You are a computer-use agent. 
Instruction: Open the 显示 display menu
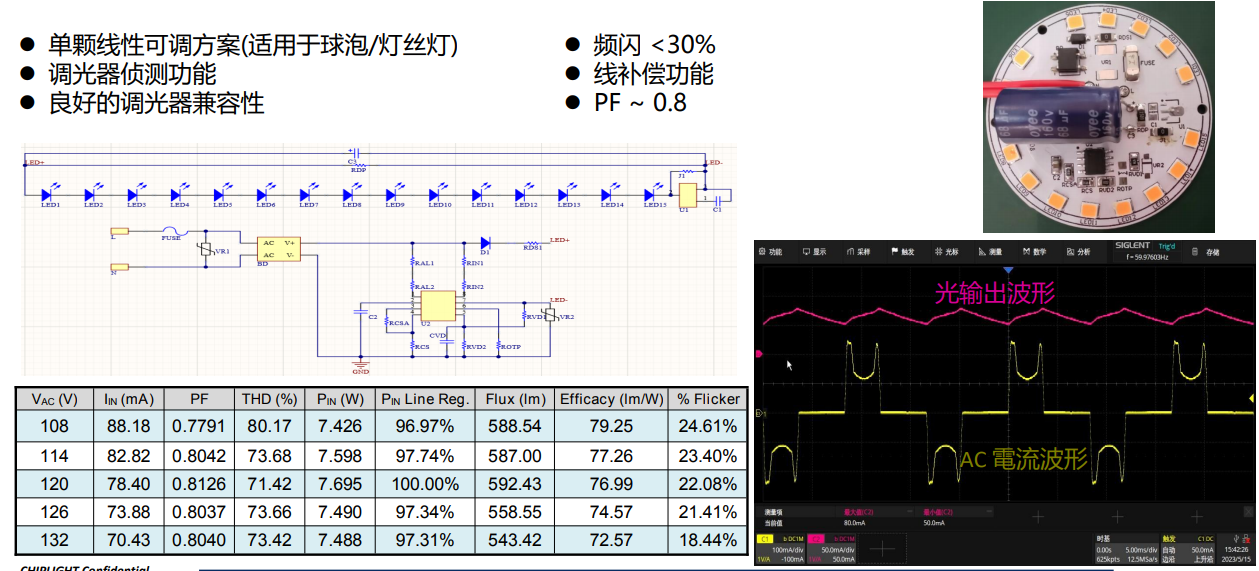tap(813, 252)
